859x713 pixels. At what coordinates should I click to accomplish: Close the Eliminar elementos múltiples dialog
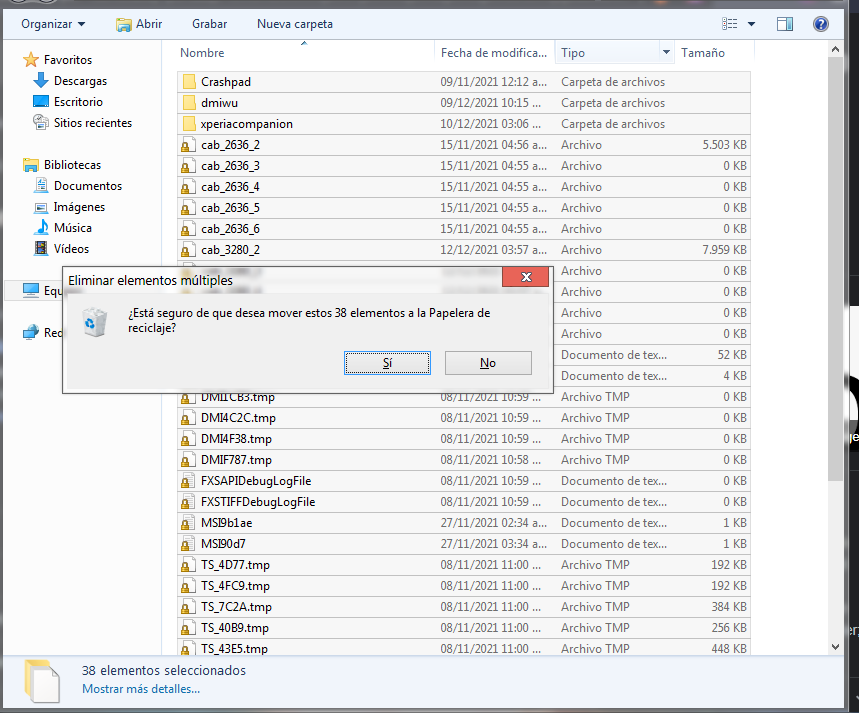(526, 277)
